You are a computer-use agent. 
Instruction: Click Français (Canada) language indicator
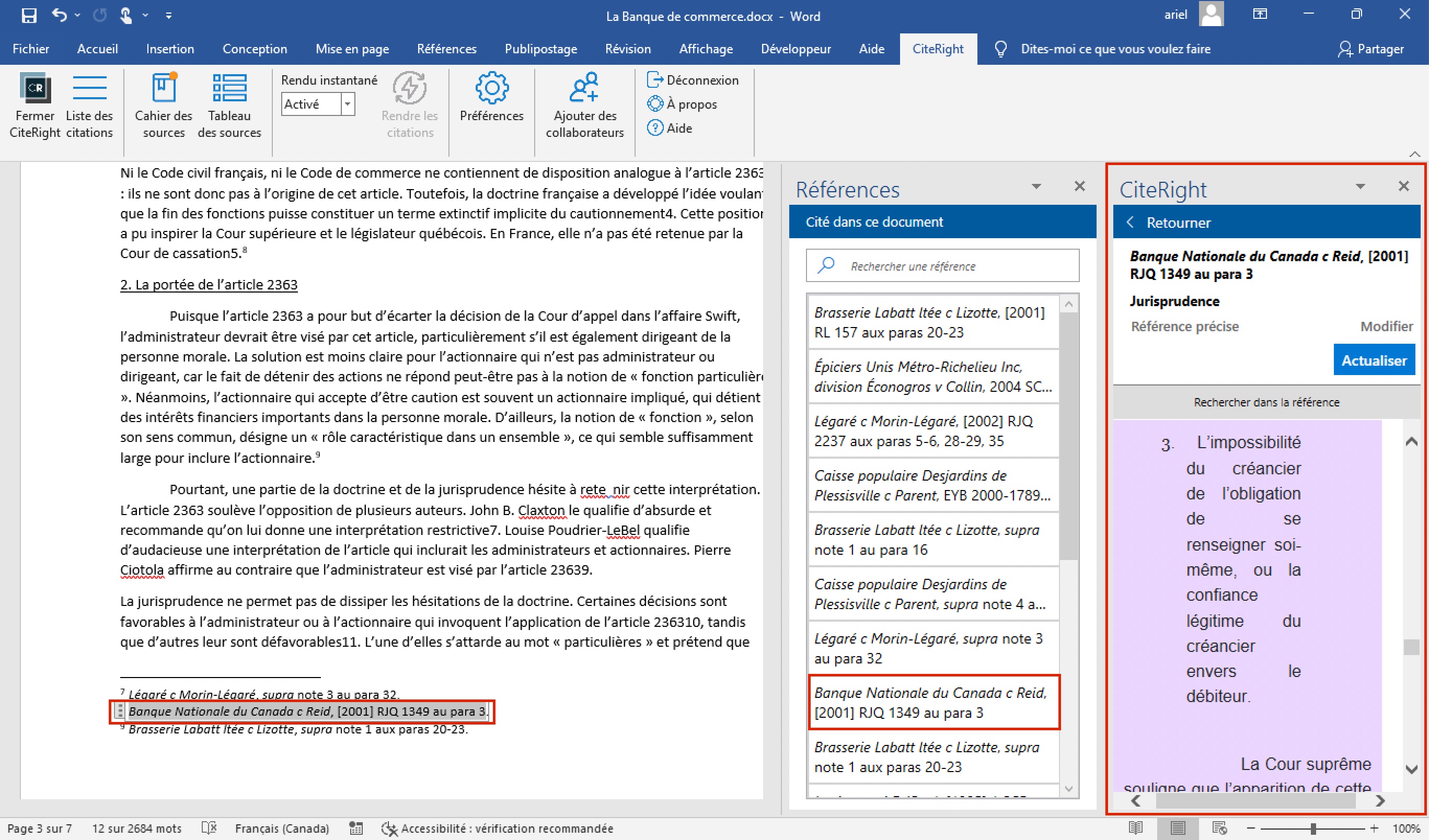coord(282,828)
